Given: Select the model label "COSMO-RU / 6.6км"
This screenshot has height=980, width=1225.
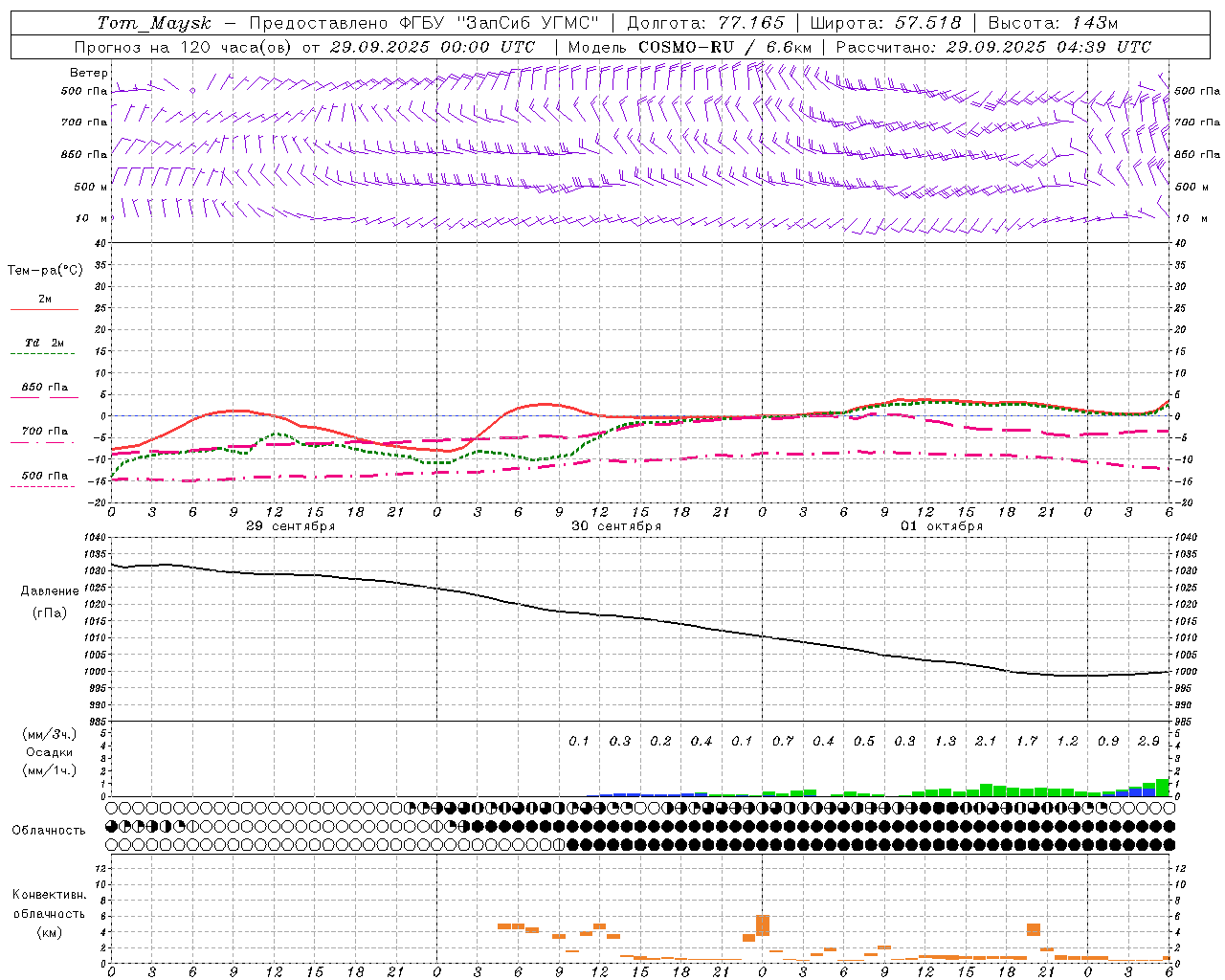Looking at the screenshot, I should [x=725, y=47].
